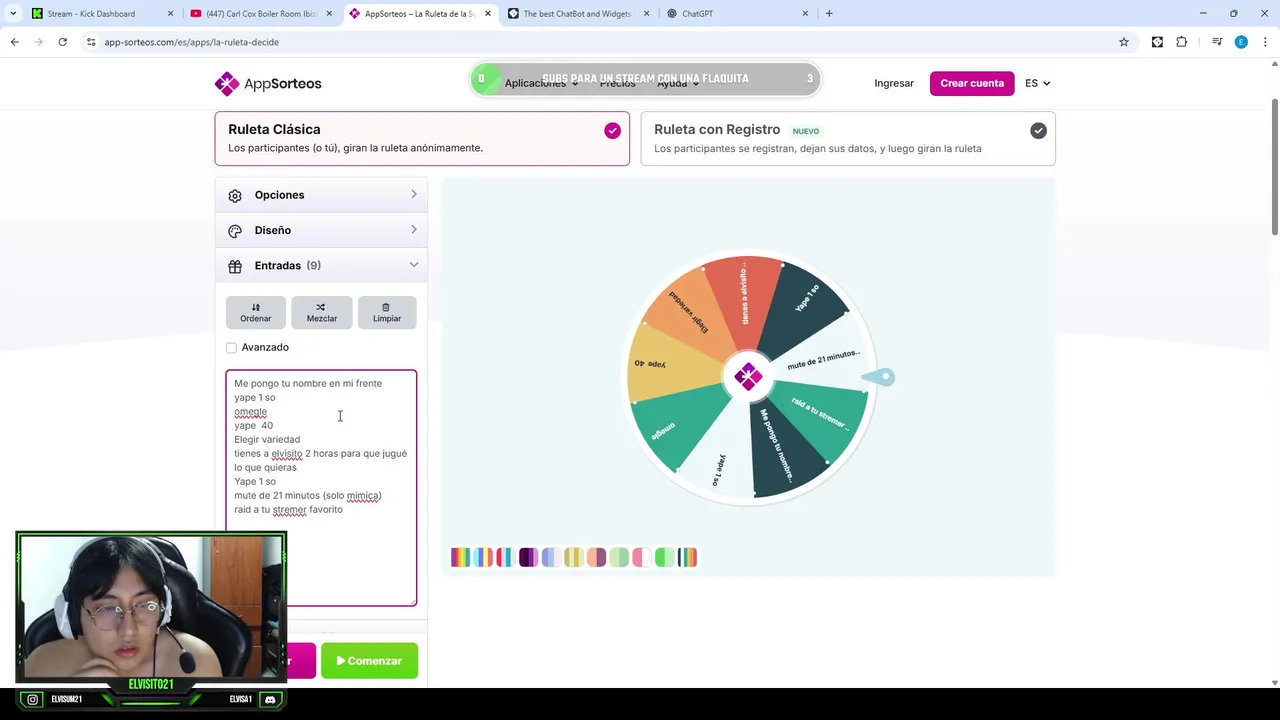1280x720 pixels.
Task: Click the entry 'mute de 21 minutos (solo mimica)'
Action: 308,495
